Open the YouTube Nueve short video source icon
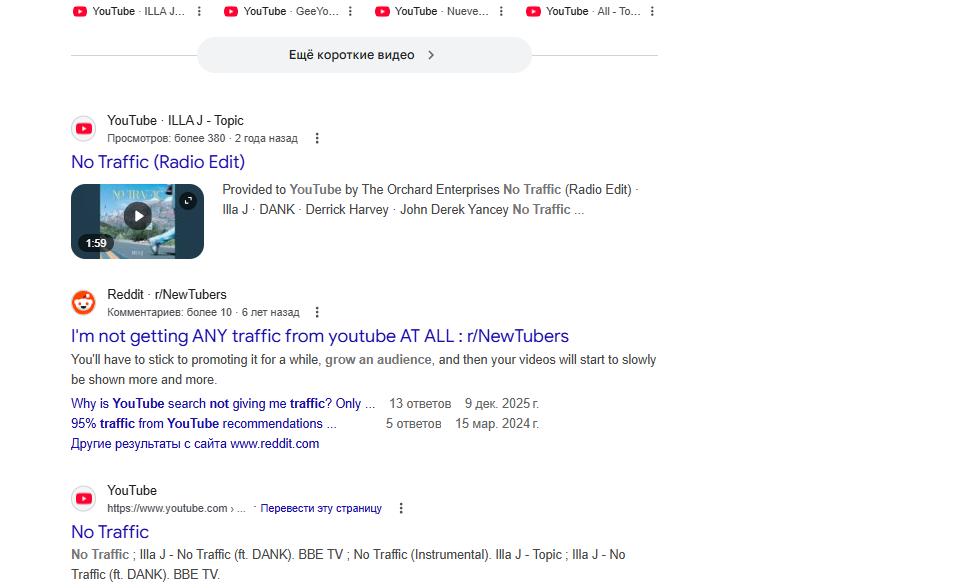The image size is (958, 587). point(382,11)
